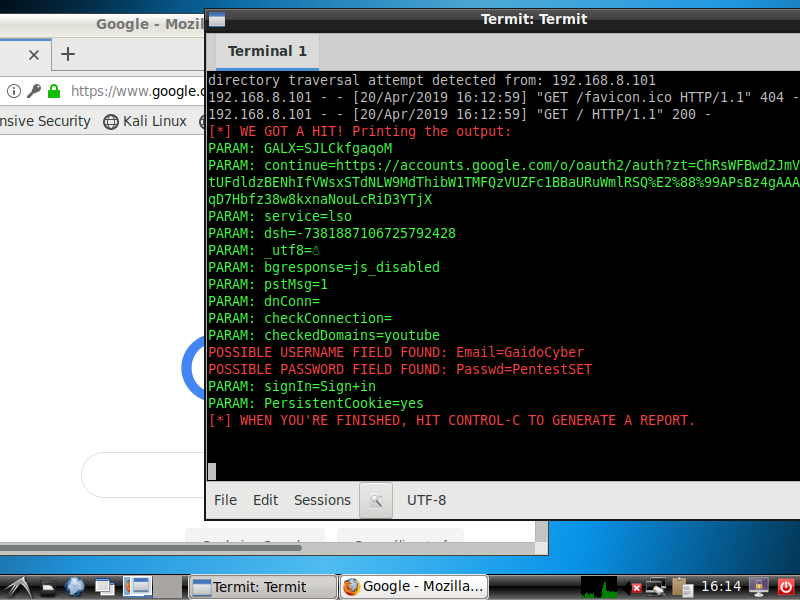Open the Sessions menu in Termit
This screenshot has height=600, width=800.
(322, 500)
